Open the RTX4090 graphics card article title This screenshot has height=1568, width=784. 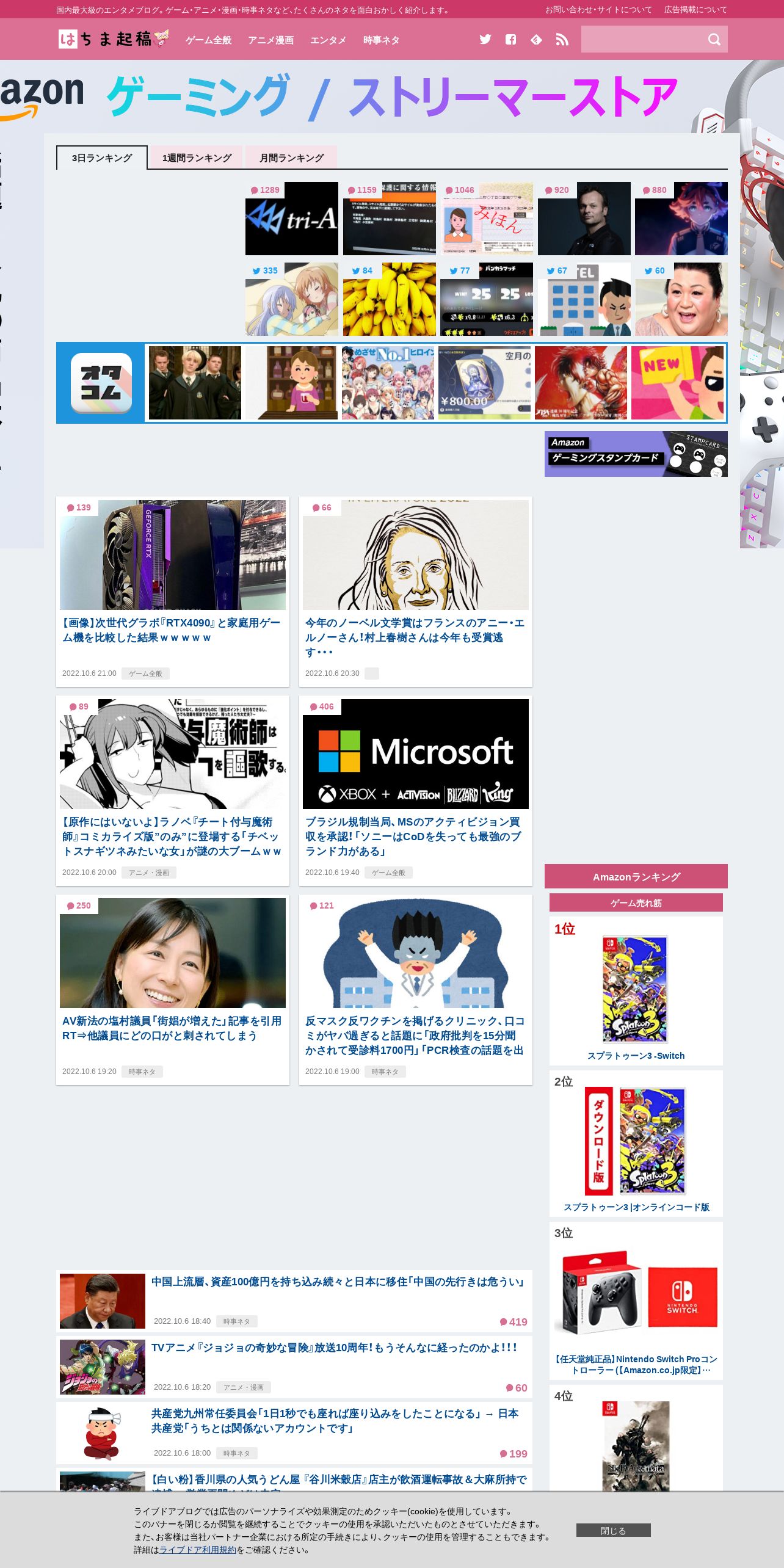(x=171, y=630)
